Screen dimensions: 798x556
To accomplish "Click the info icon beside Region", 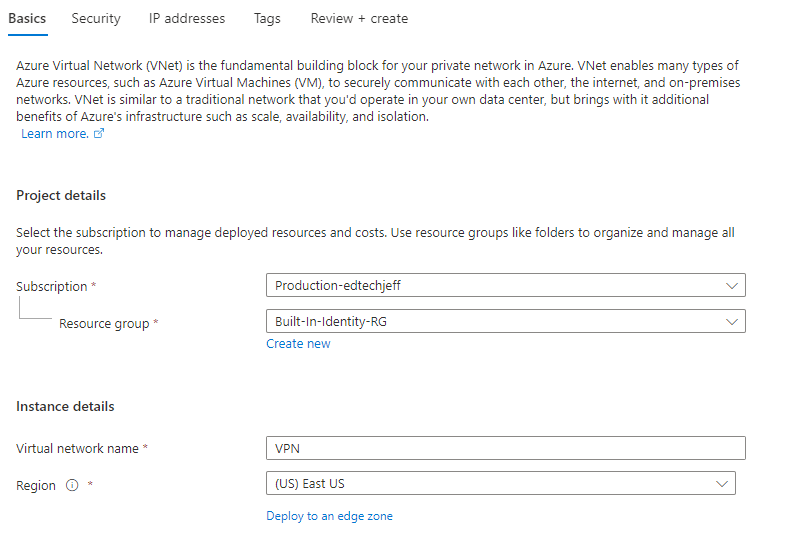I will [72, 485].
